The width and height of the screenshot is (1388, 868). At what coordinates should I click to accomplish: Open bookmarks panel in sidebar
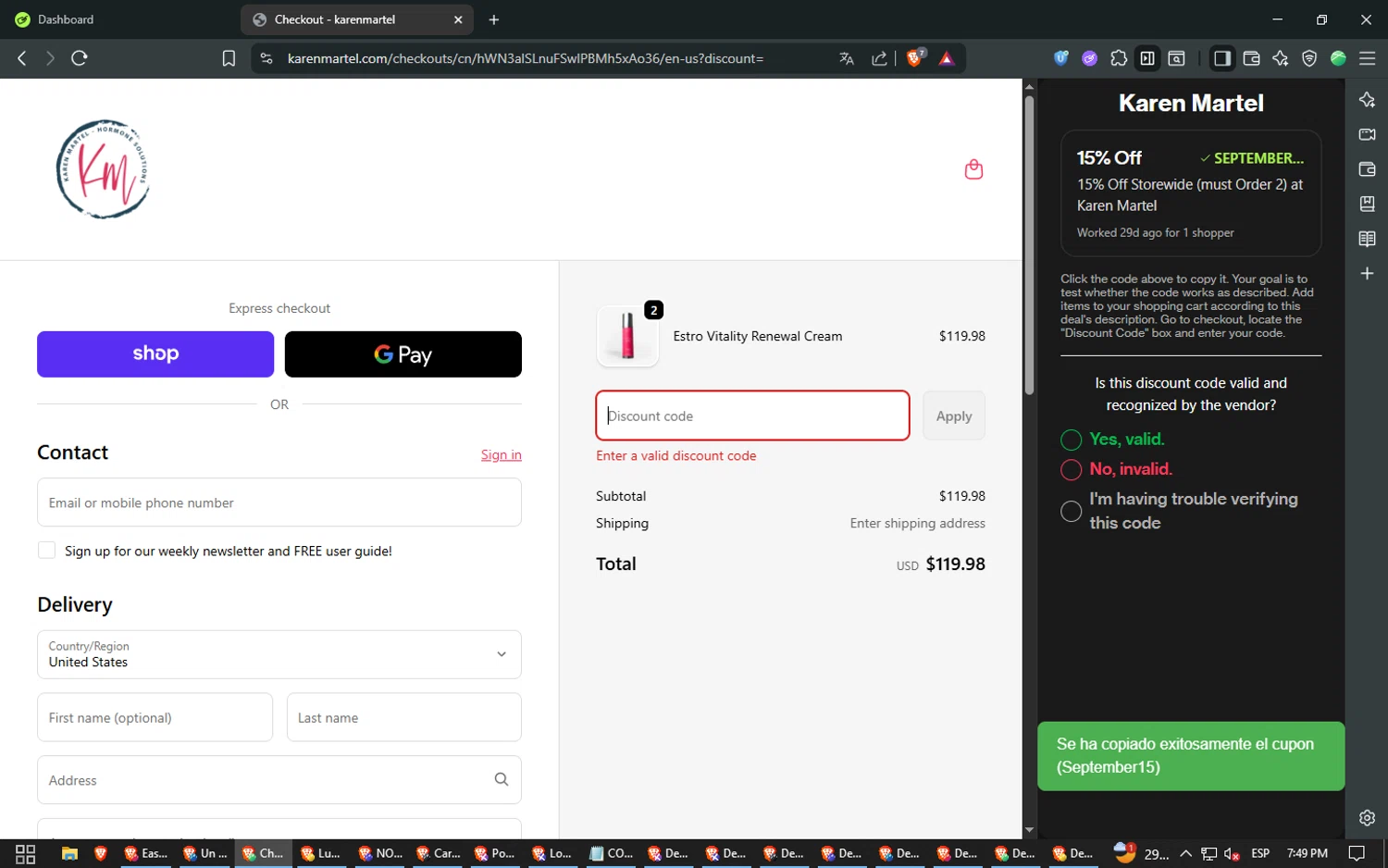coord(1367,204)
